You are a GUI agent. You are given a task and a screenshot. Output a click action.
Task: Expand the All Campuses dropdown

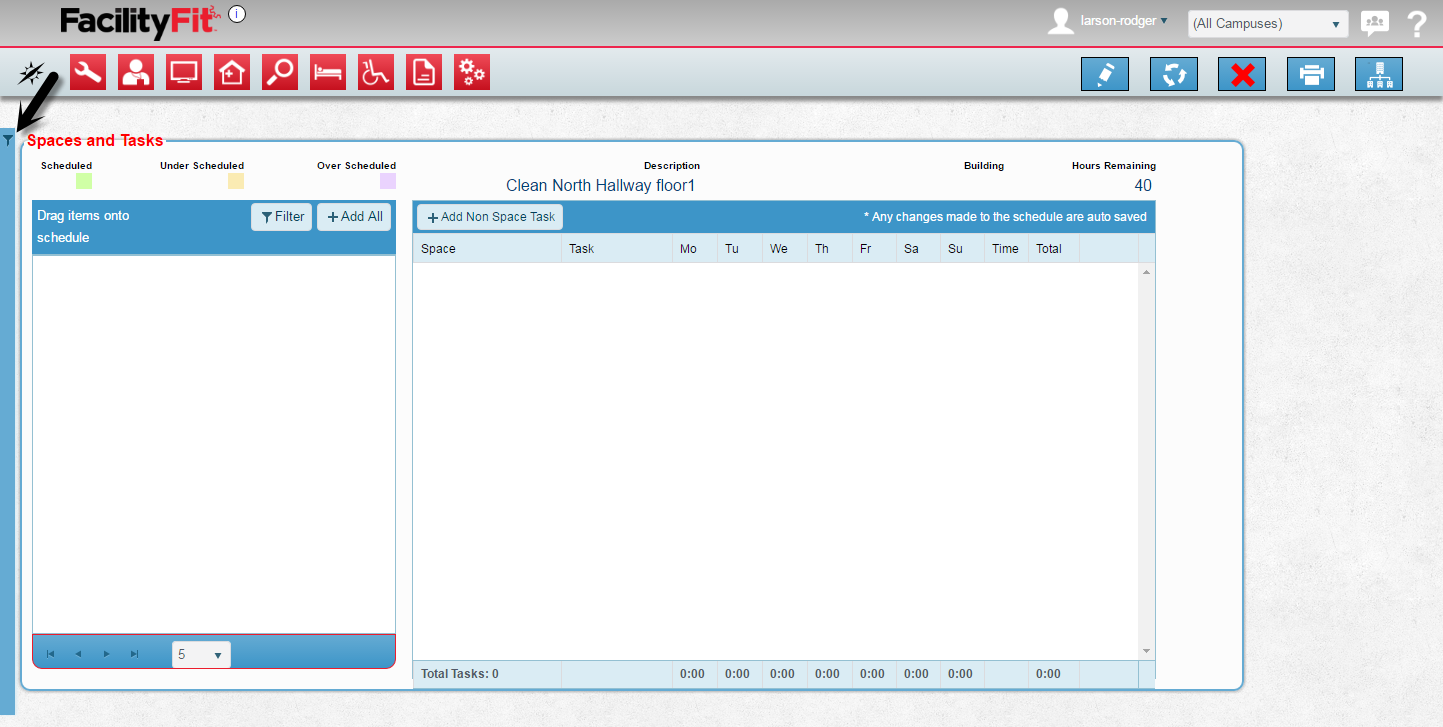(1267, 24)
